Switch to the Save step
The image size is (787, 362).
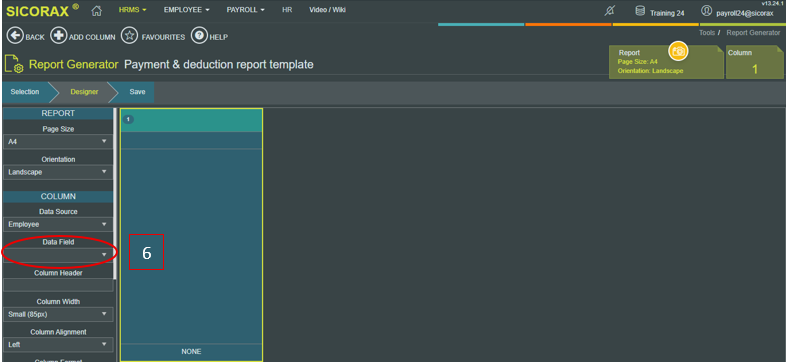click(x=137, y=92)
